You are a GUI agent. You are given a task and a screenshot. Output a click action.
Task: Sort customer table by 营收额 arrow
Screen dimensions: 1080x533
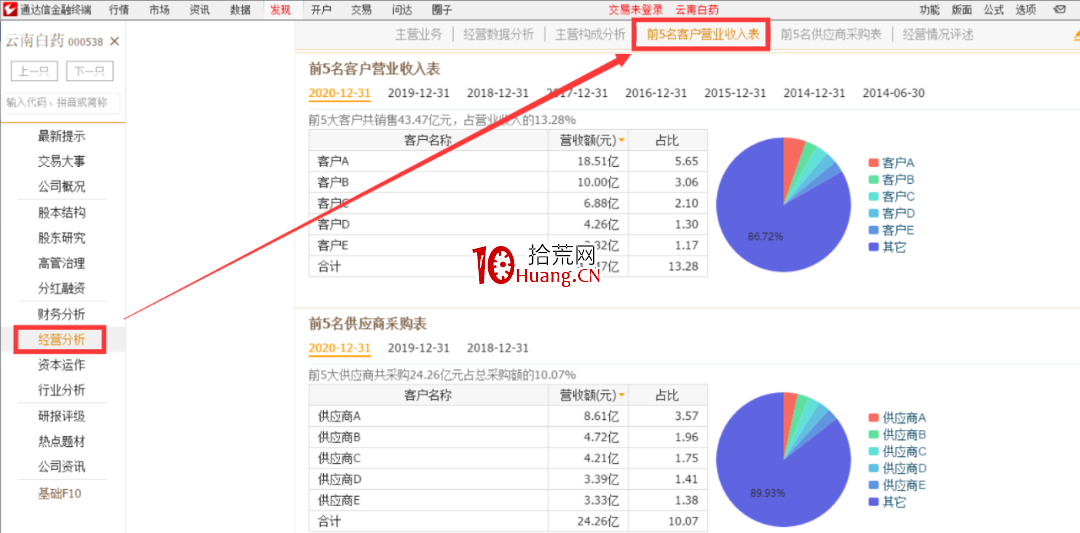pyautogui.click(x=622, y=141)
